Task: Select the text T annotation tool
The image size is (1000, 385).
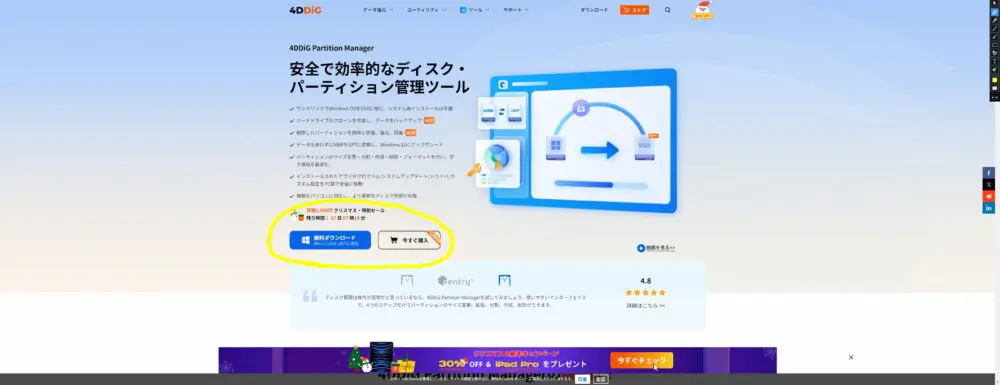Action: coord(994,61)
